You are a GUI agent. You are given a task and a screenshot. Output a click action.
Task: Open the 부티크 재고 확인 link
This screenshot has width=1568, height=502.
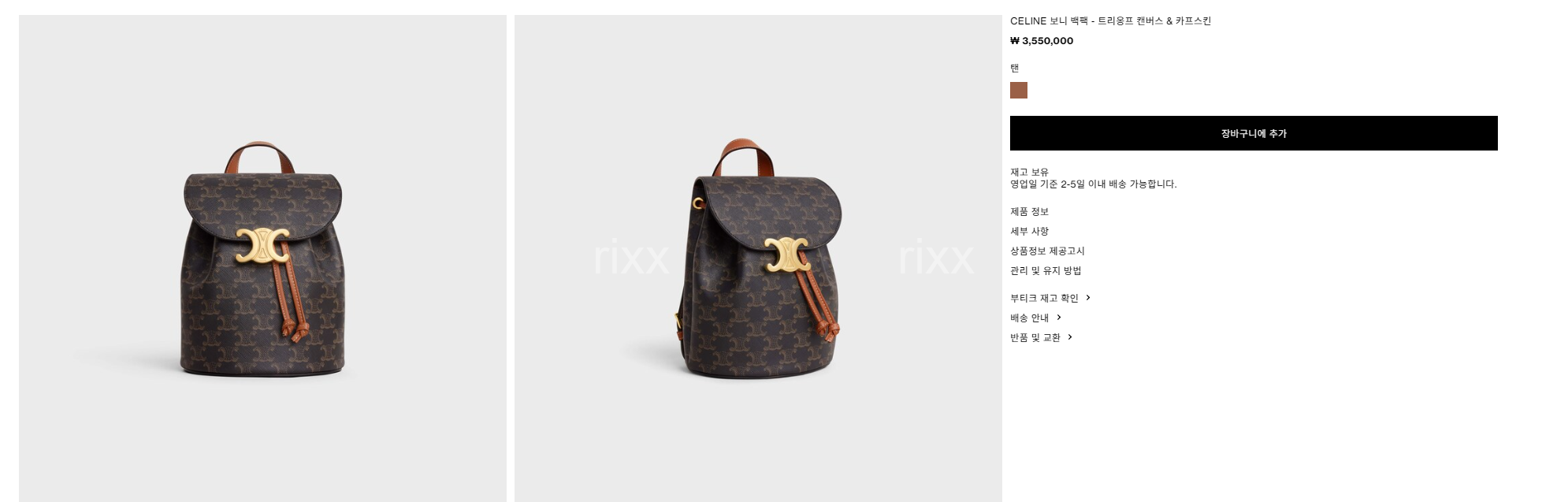pyautogui.click(x=1044, y=298)
